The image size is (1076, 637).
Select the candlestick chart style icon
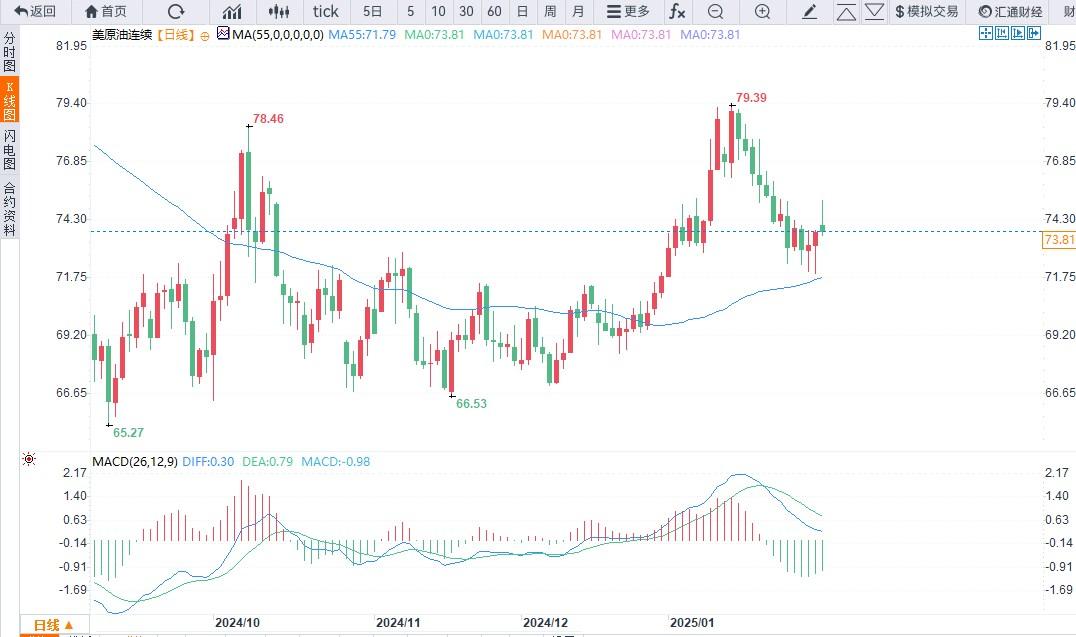tap(280, 12)
